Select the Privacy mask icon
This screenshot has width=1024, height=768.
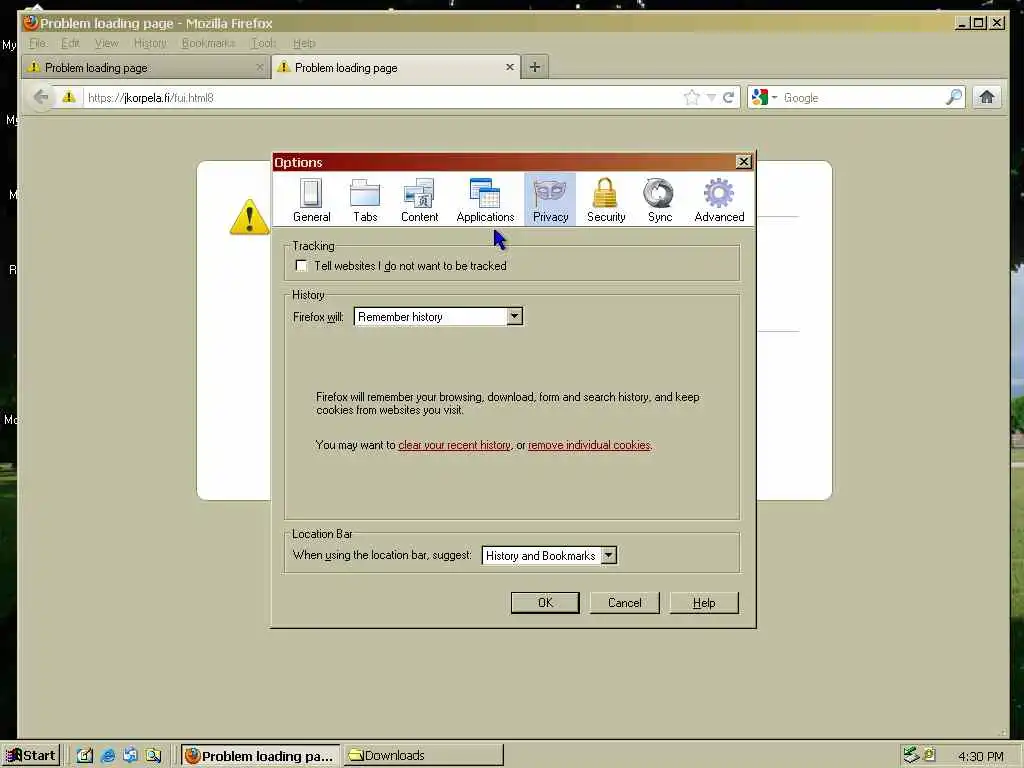point(550,193)
